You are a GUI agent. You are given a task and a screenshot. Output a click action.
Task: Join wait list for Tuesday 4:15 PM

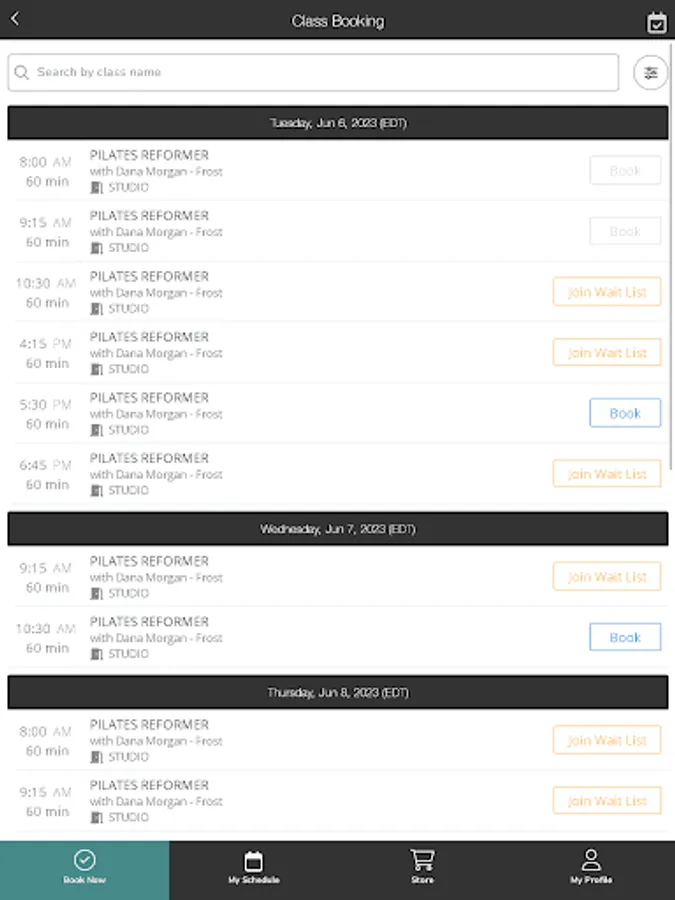[607, 353]
